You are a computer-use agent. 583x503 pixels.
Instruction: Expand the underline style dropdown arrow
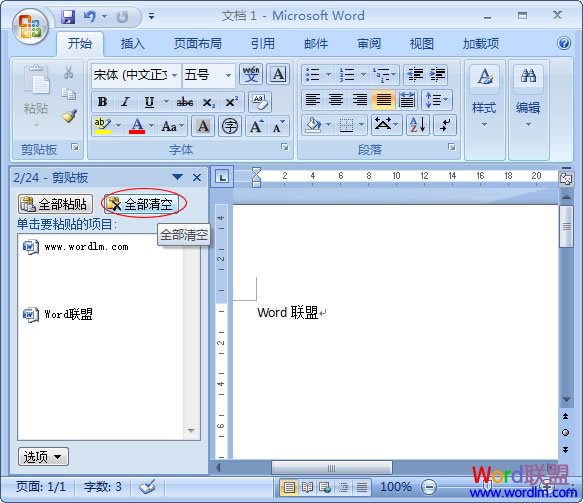pyautogui.click(x=166, y=101)
